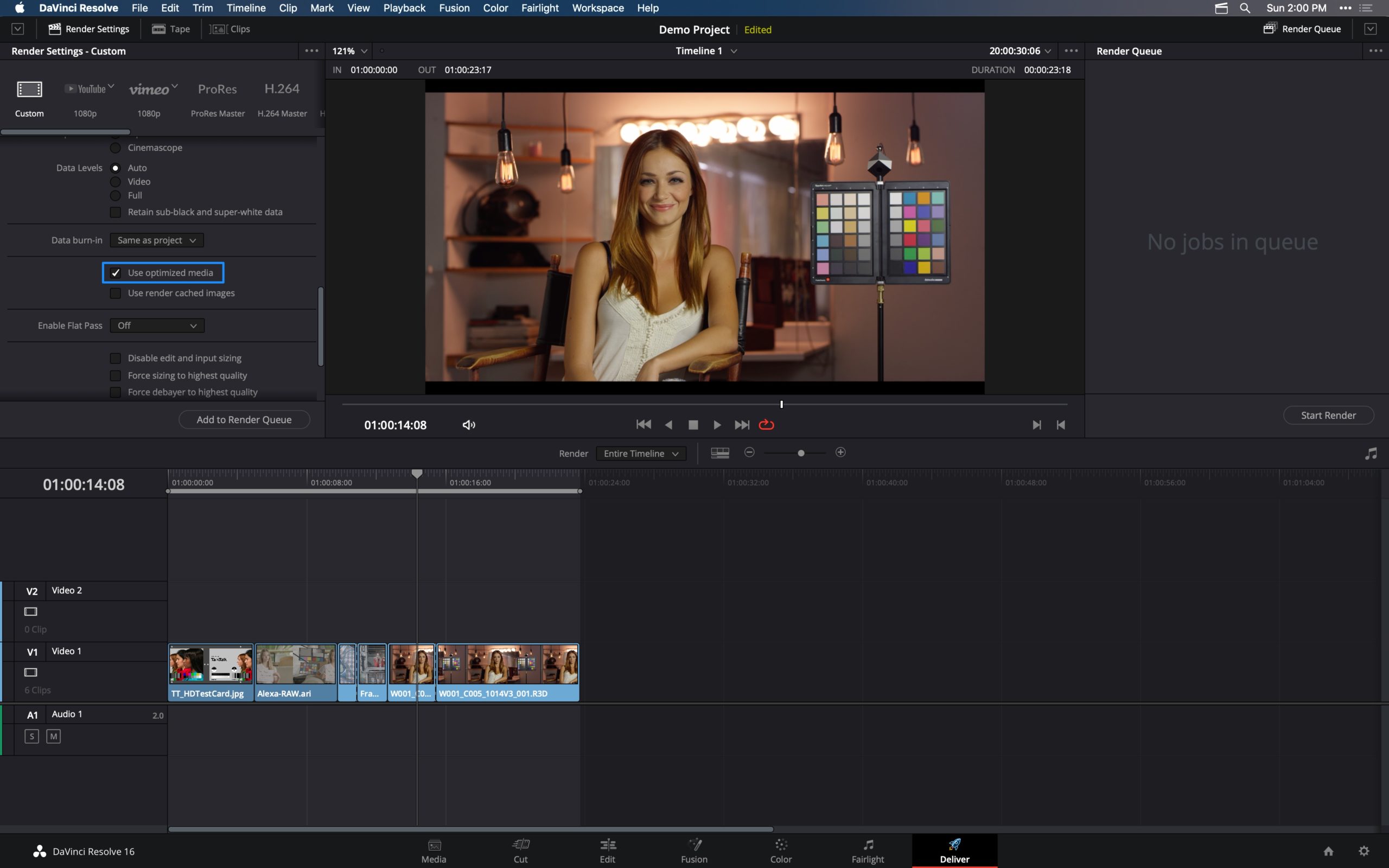Click the Fusion page icon

coord(694,845)
